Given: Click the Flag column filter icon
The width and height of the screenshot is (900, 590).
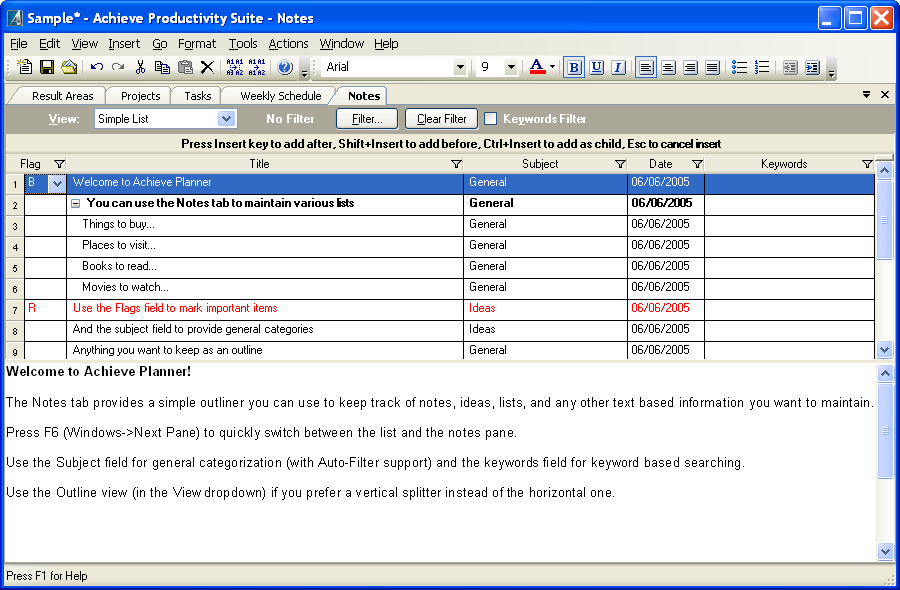Looking at the screenshot, I should tap(59, 164).
